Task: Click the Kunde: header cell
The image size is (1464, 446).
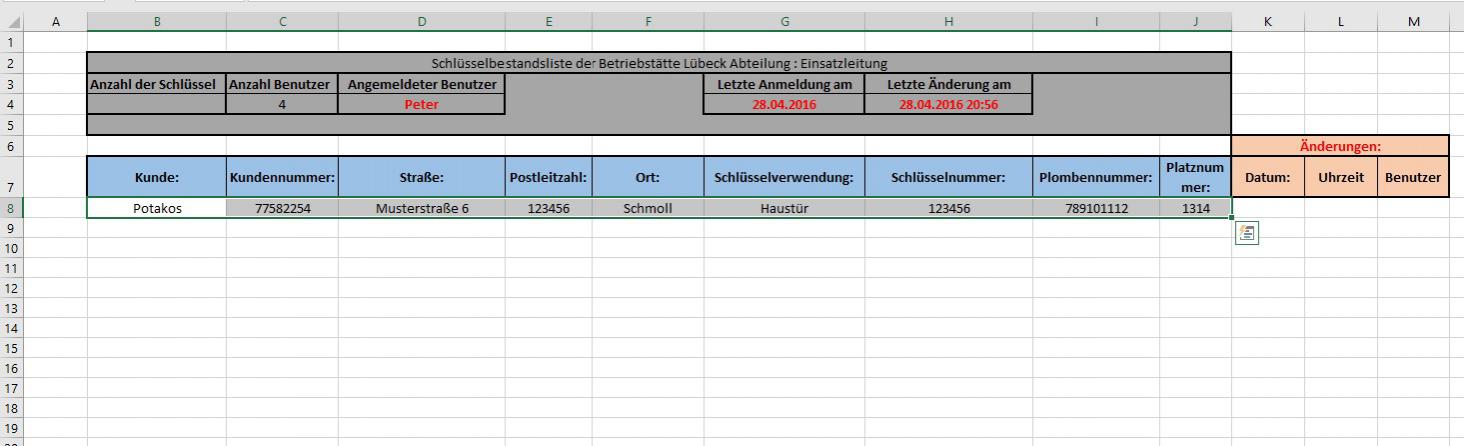Action: point(157,177)
